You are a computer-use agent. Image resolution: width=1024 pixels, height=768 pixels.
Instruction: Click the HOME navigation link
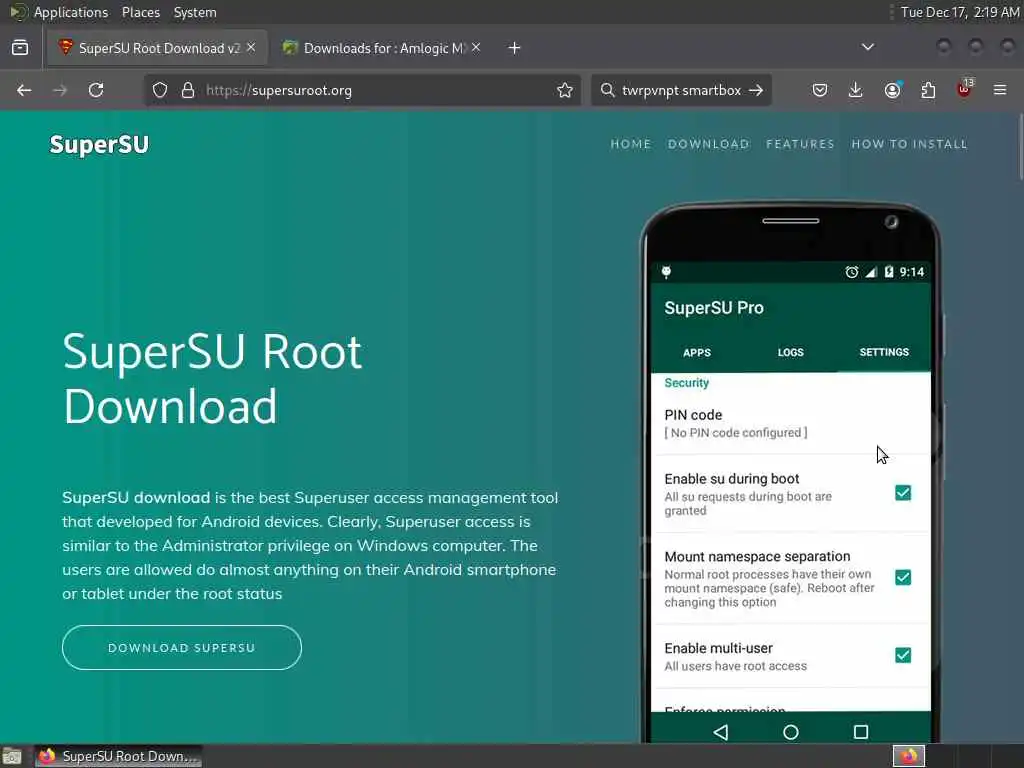(630, 144)
